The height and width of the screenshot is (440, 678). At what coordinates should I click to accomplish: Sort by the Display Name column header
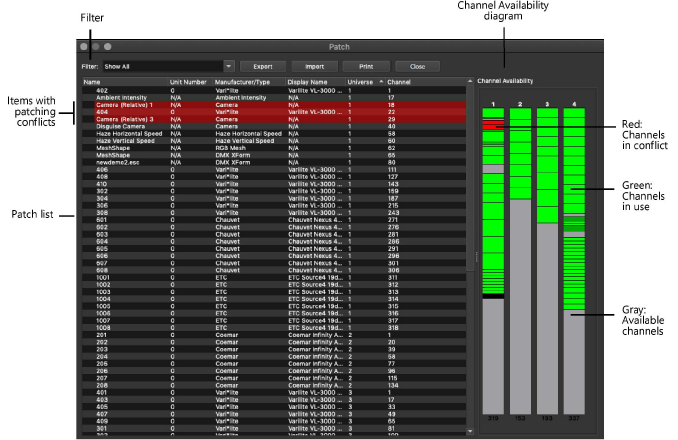(315, 82)
